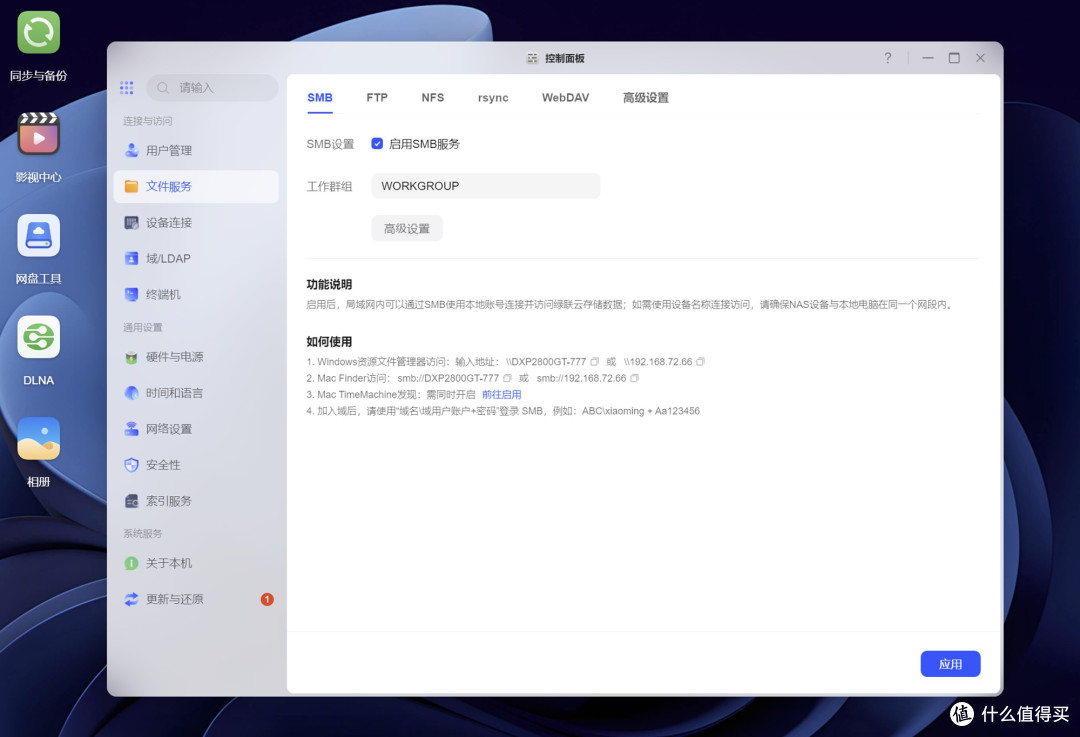Copy the smb://192.168.72.66 Mac address
The image size is (1080, 737).
pyautogui.click(x=634, y=378)
